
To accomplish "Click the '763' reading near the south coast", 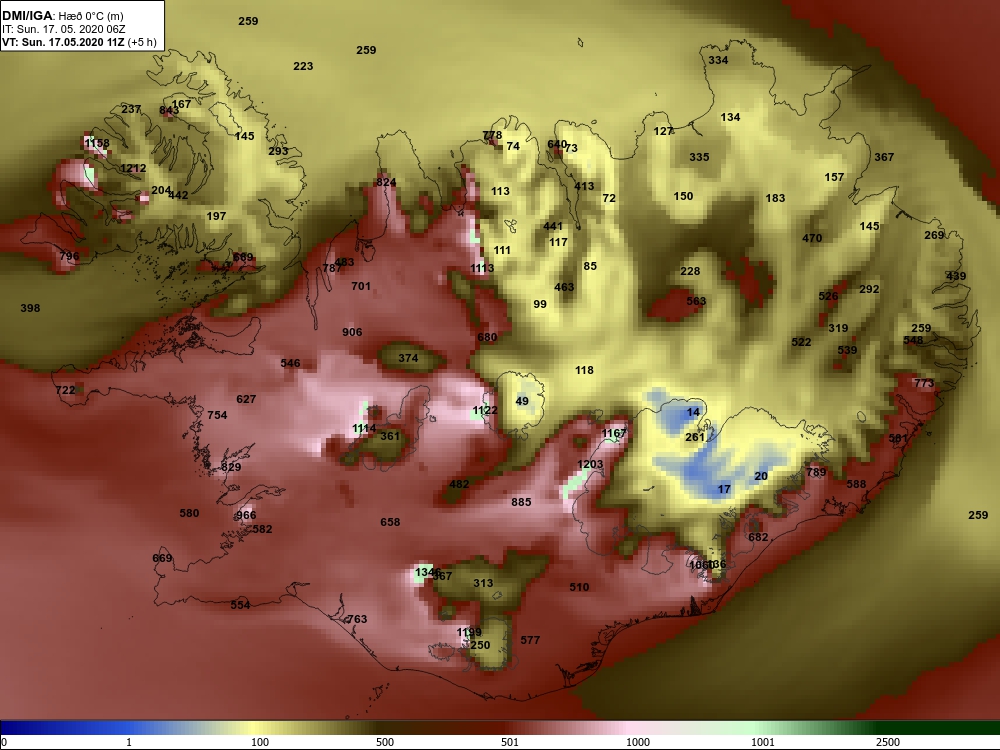I will click(x=357, y=619).
